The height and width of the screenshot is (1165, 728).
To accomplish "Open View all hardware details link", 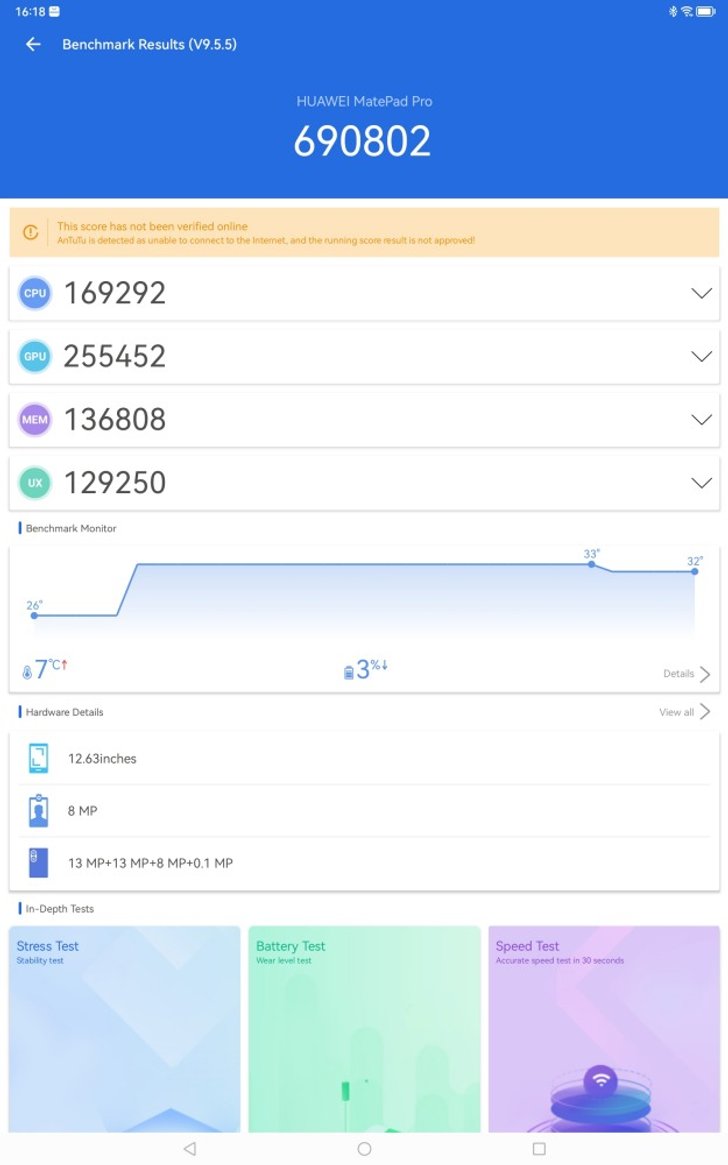I will (676, 712).
